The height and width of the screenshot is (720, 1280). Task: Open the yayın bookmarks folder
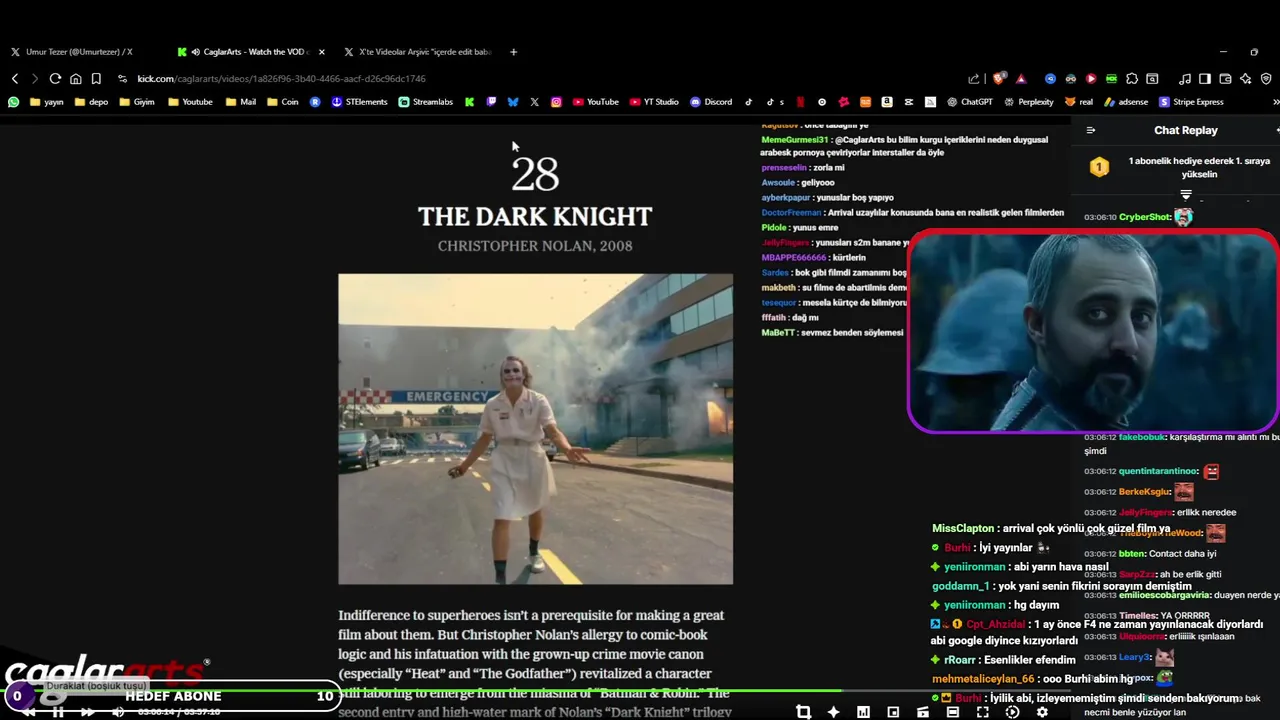(x=47, y=102)
